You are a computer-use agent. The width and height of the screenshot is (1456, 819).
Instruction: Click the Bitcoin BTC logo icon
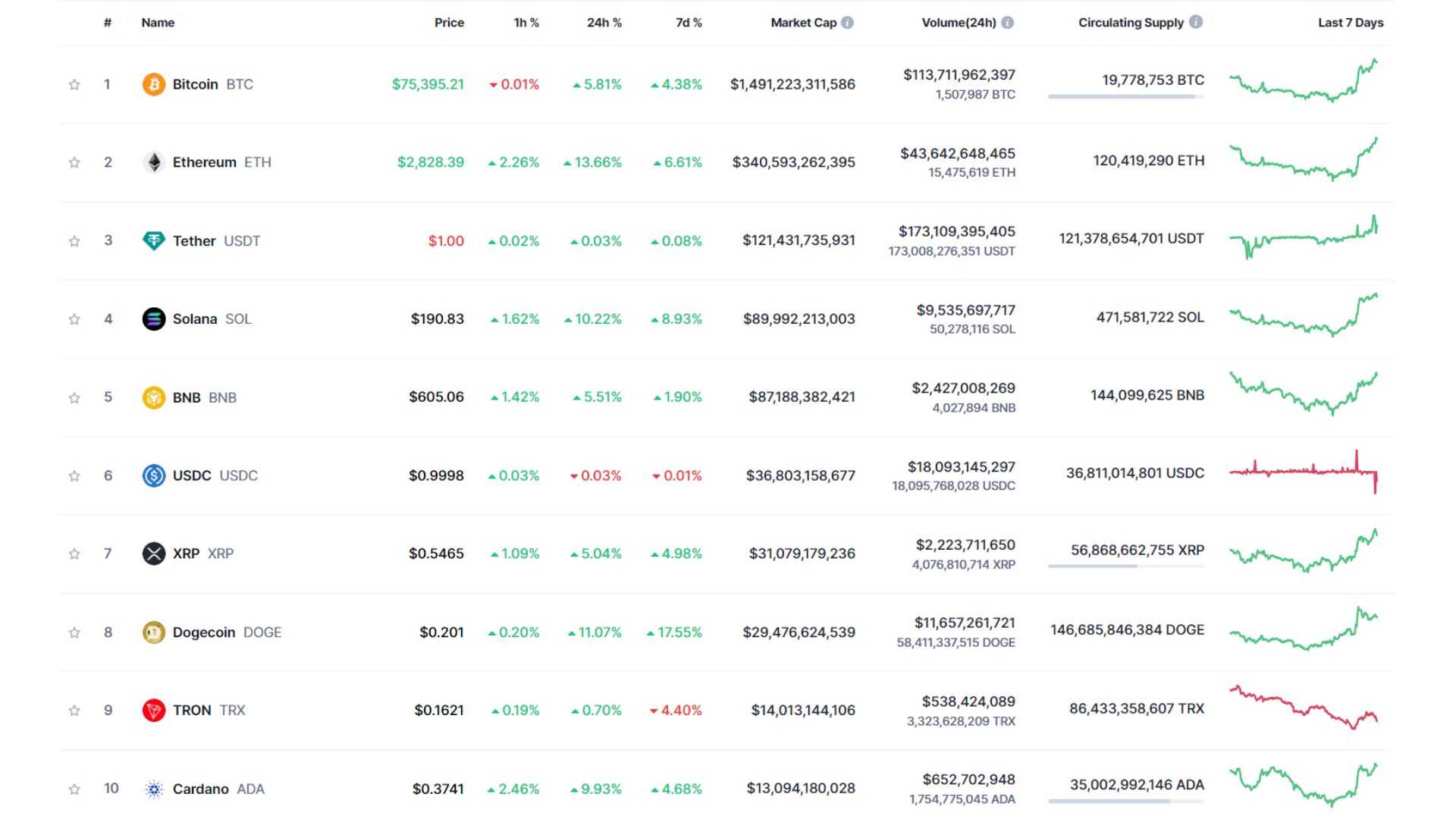(x=154, y=84)
